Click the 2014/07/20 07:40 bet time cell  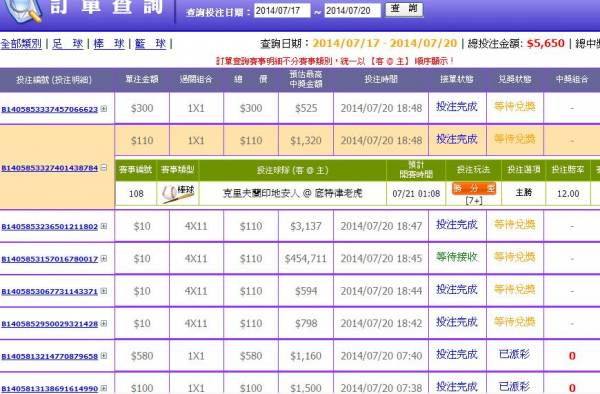click(x=381, y=356)
